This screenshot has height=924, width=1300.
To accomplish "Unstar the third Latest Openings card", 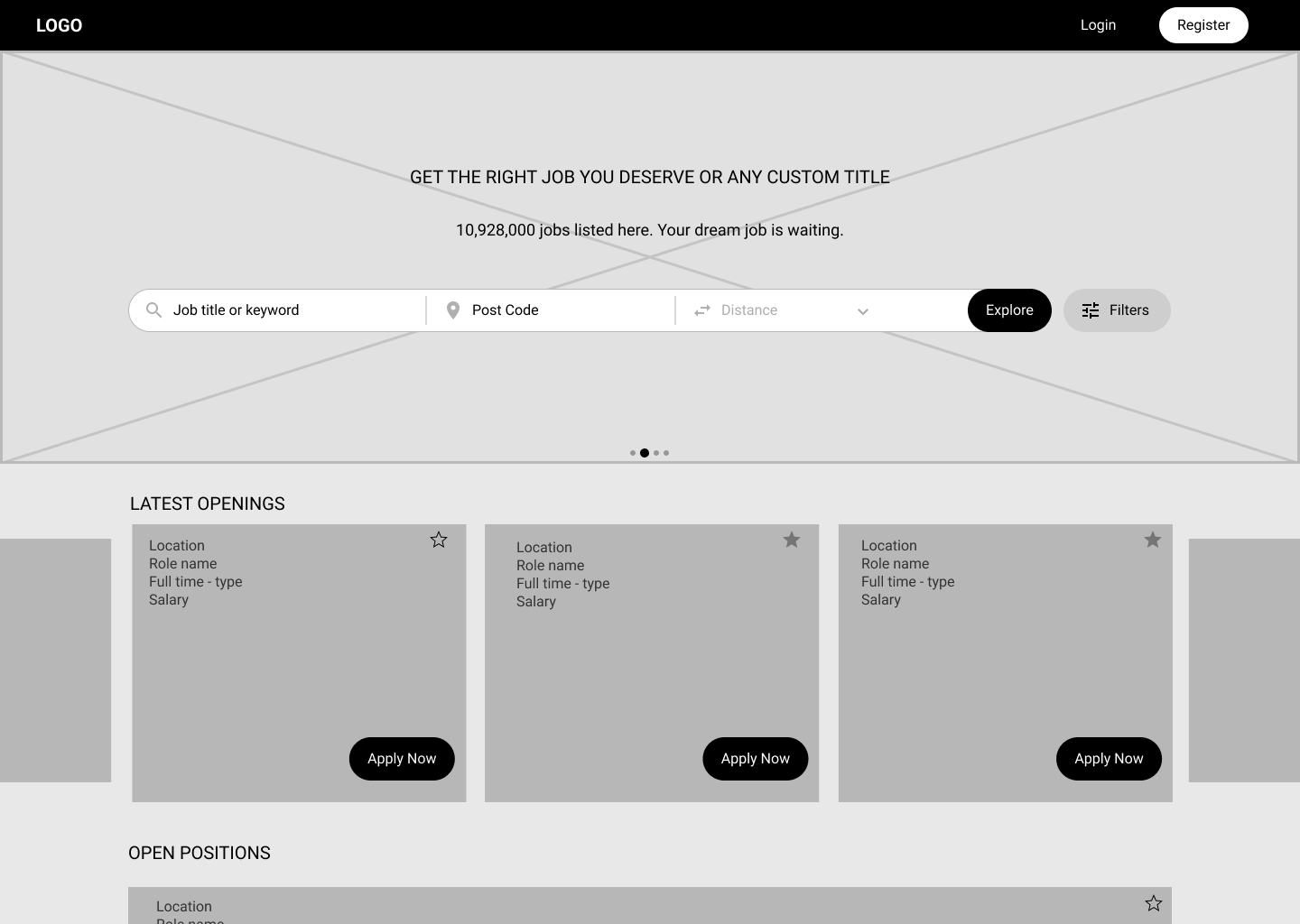I will click(x=1153, y=540).
